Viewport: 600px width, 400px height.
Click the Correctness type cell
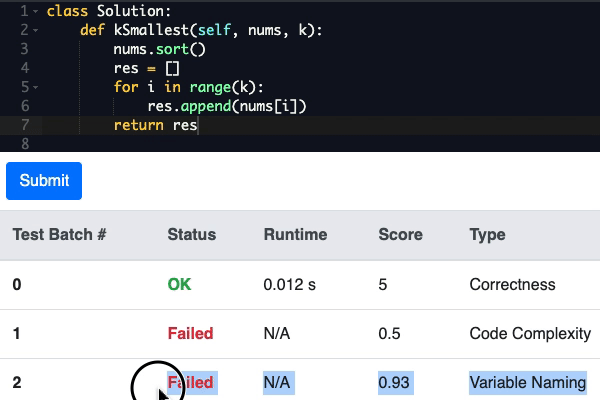click(x=512, y=284)
